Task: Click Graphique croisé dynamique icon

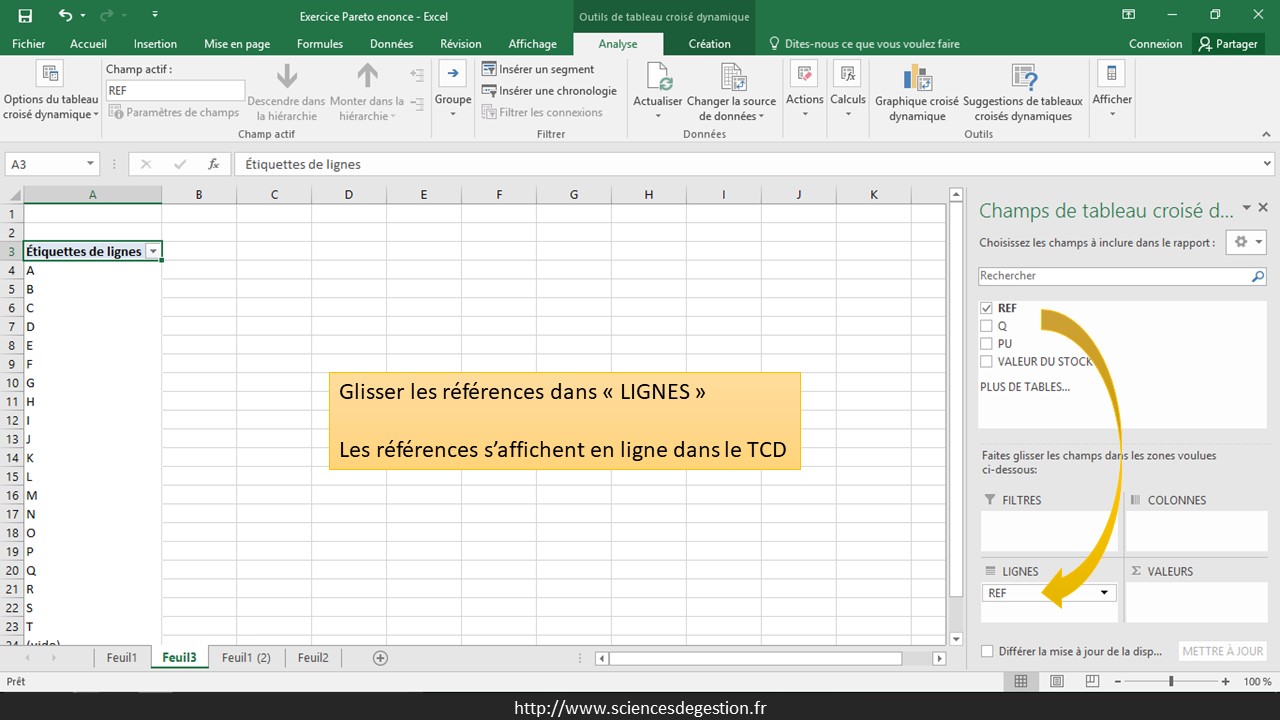Action: pyautogui.click(x=916, y=77)
